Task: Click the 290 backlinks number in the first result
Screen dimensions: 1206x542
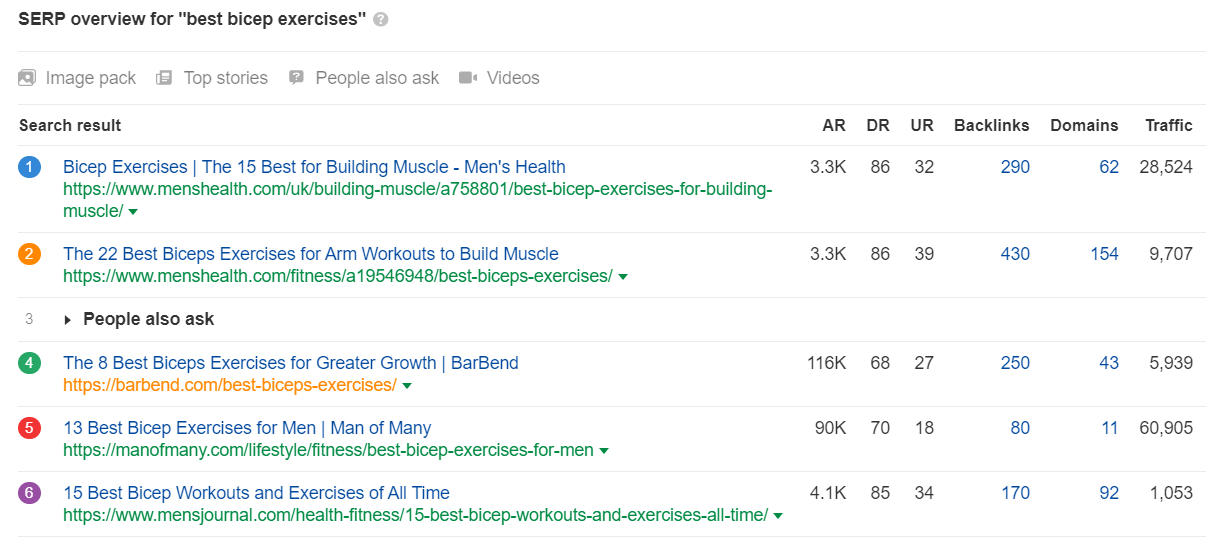Action: coord(1015,167)
